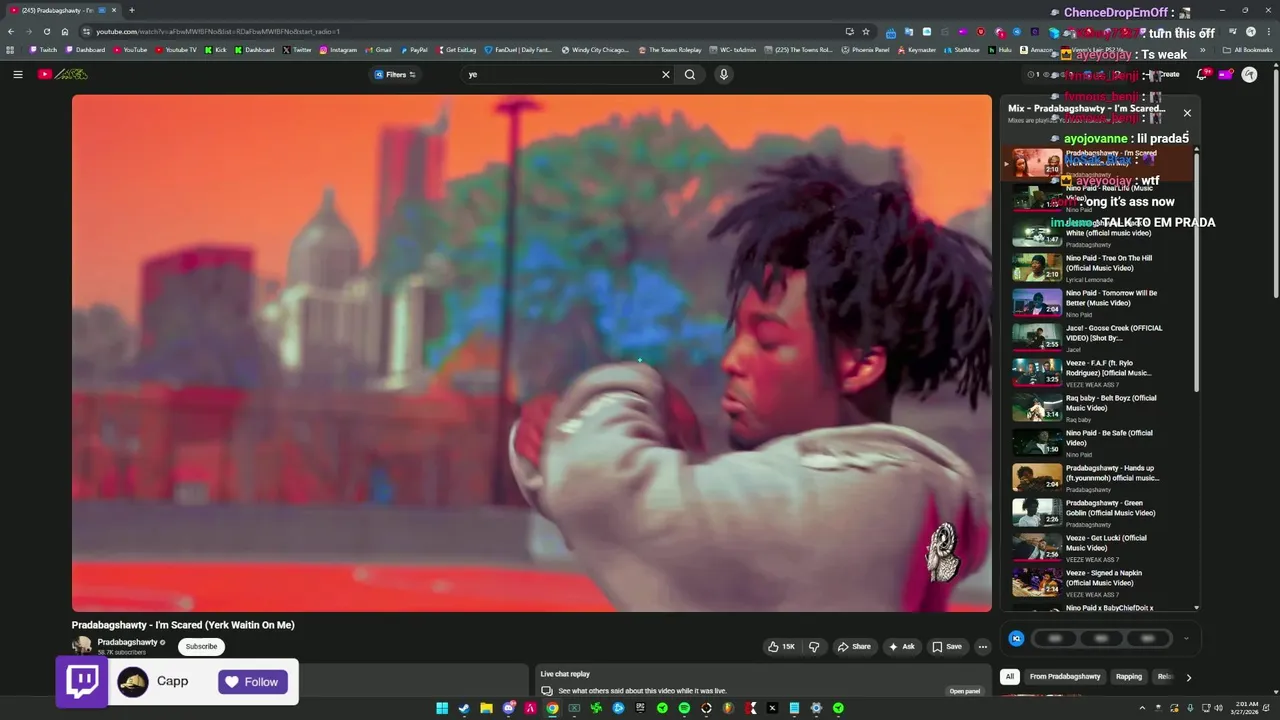Play "Pradabagshawty - Green Goblin" video
The image size is (1280, 720).
click(x=1098, y=513)
